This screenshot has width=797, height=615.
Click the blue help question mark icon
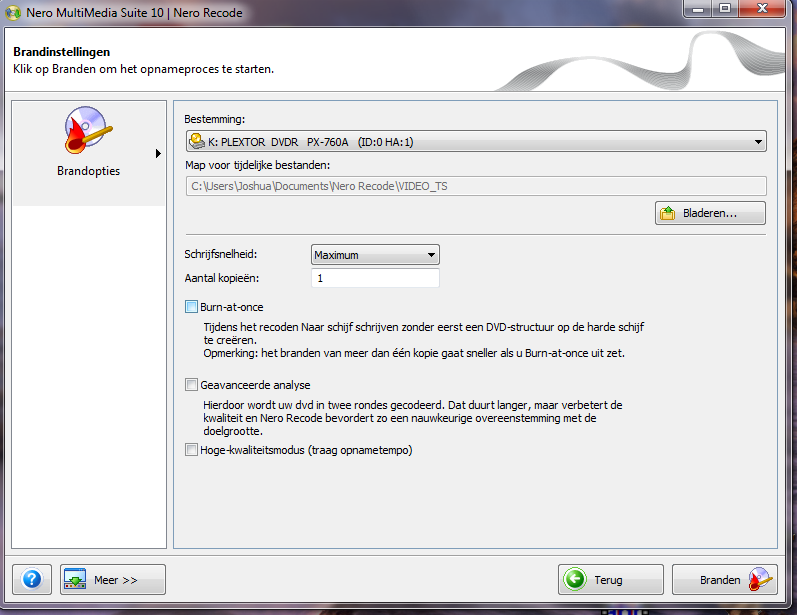point(32,579)
